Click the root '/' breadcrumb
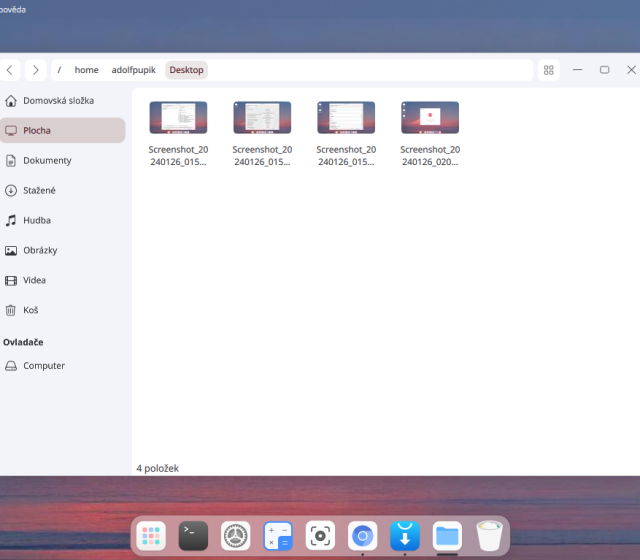640x560 pixels. [x=60, y=70]
